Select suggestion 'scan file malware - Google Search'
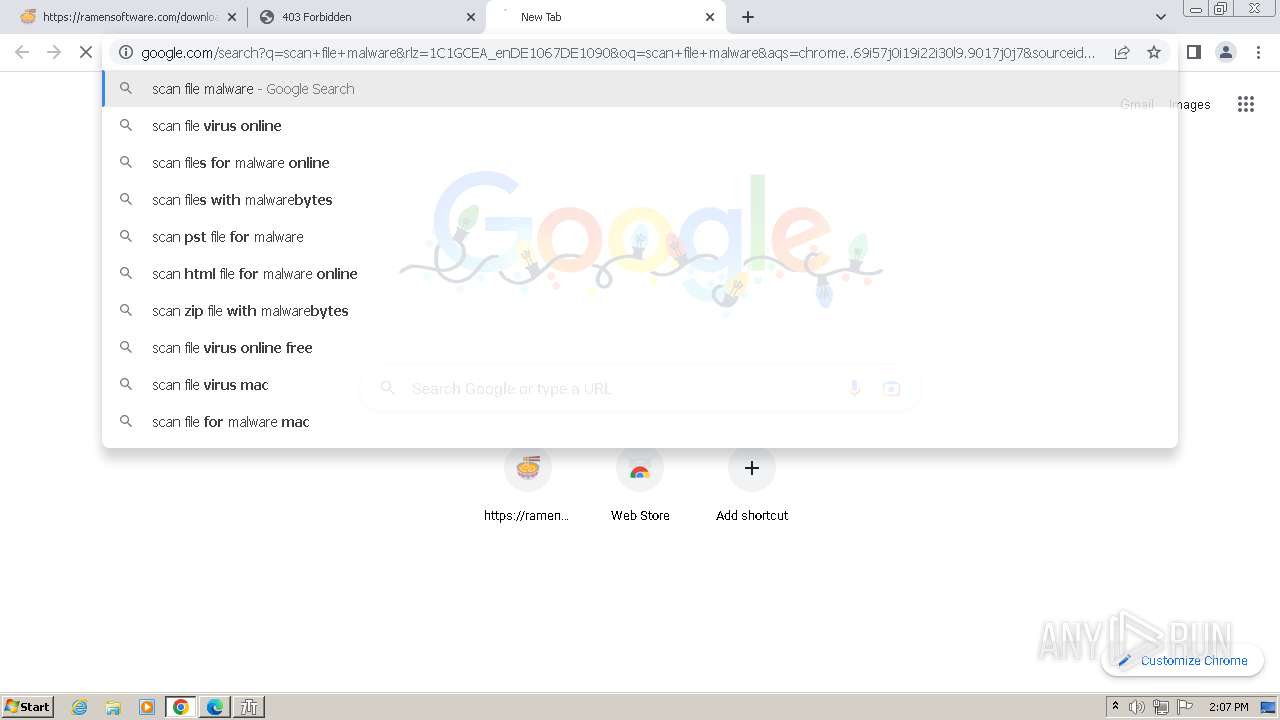Screen dimensions: 1280x720 coord(640,89)
